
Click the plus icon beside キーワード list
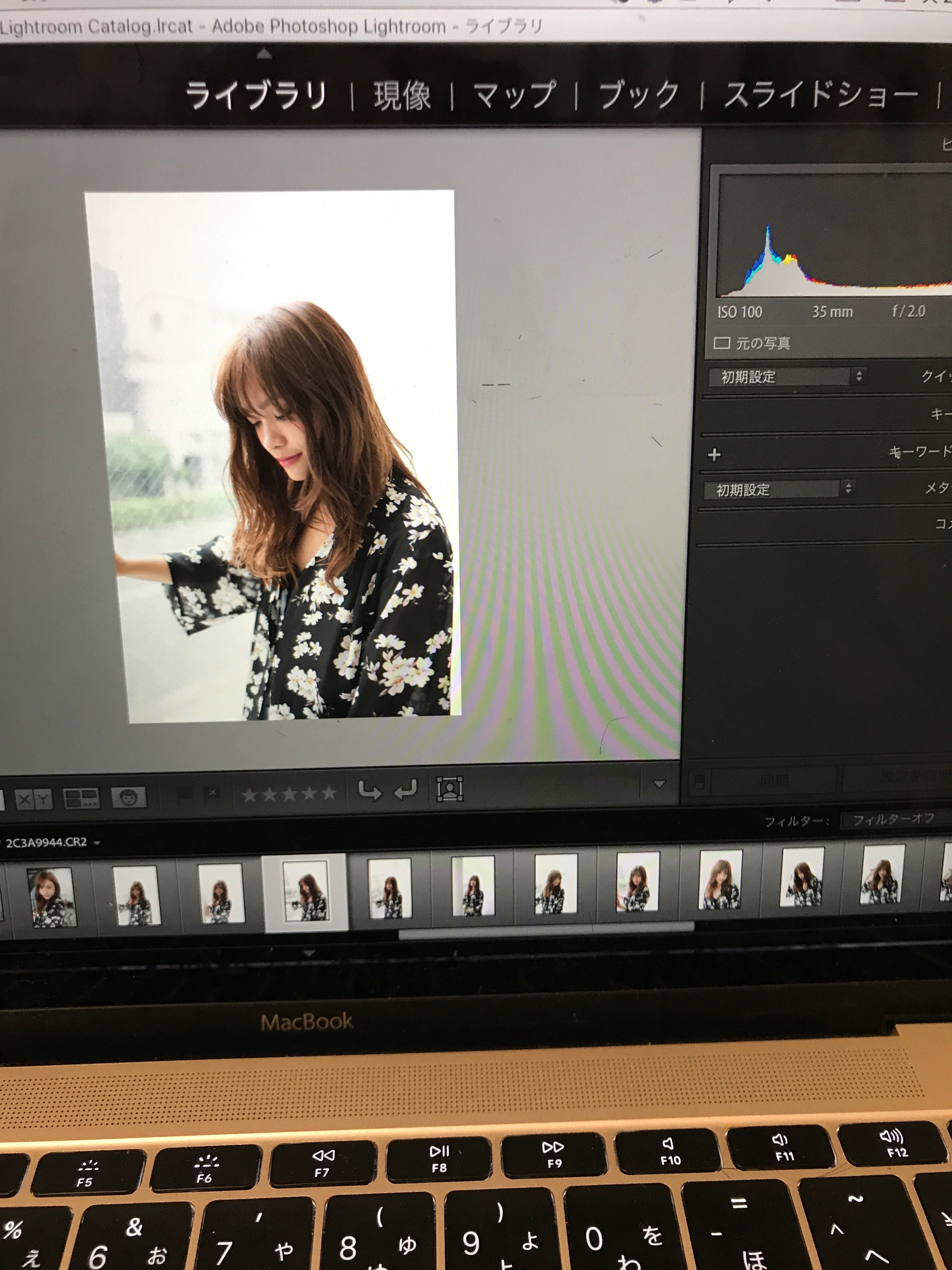(714, 455)
